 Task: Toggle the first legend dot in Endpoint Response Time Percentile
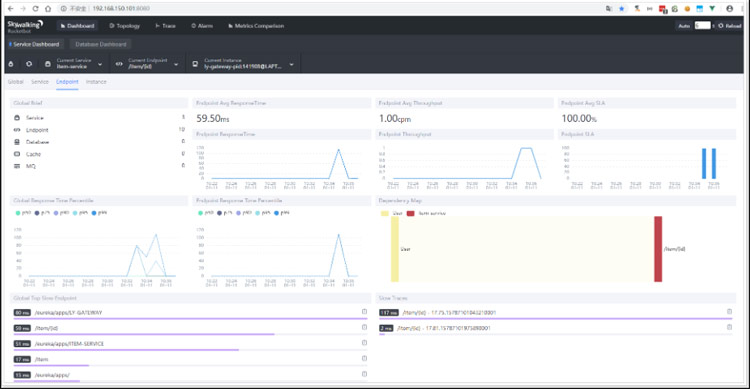click(x=200, y=213)
